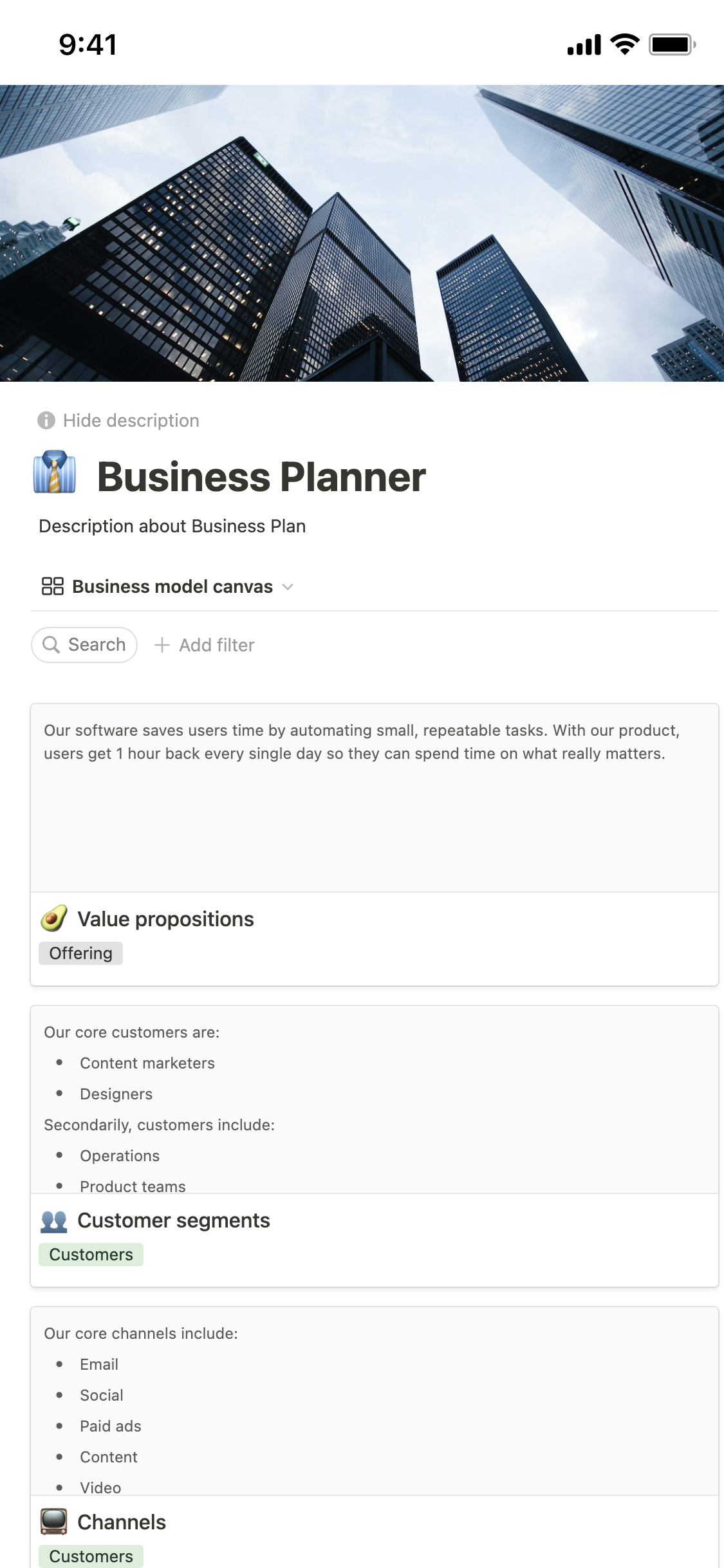724x1568 pixels.
Task: Click the Add filter button
Action: pos(216,645)
